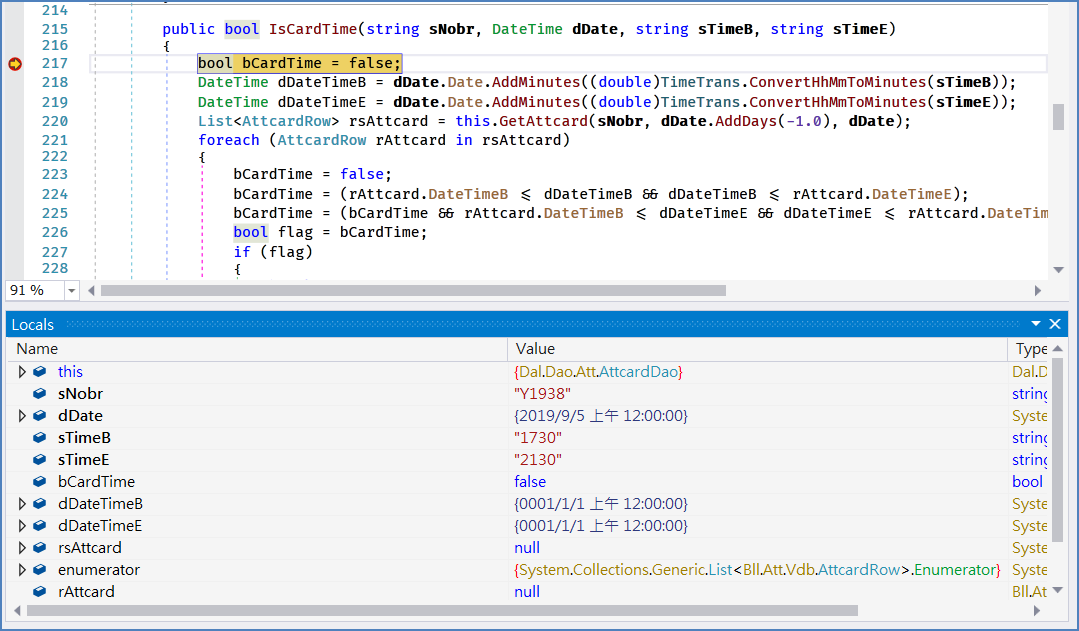Open the 91 % zoom level dropdown
Image resolution: width=1079 pixels, height=631 pixels.
[x=71, y=291]
